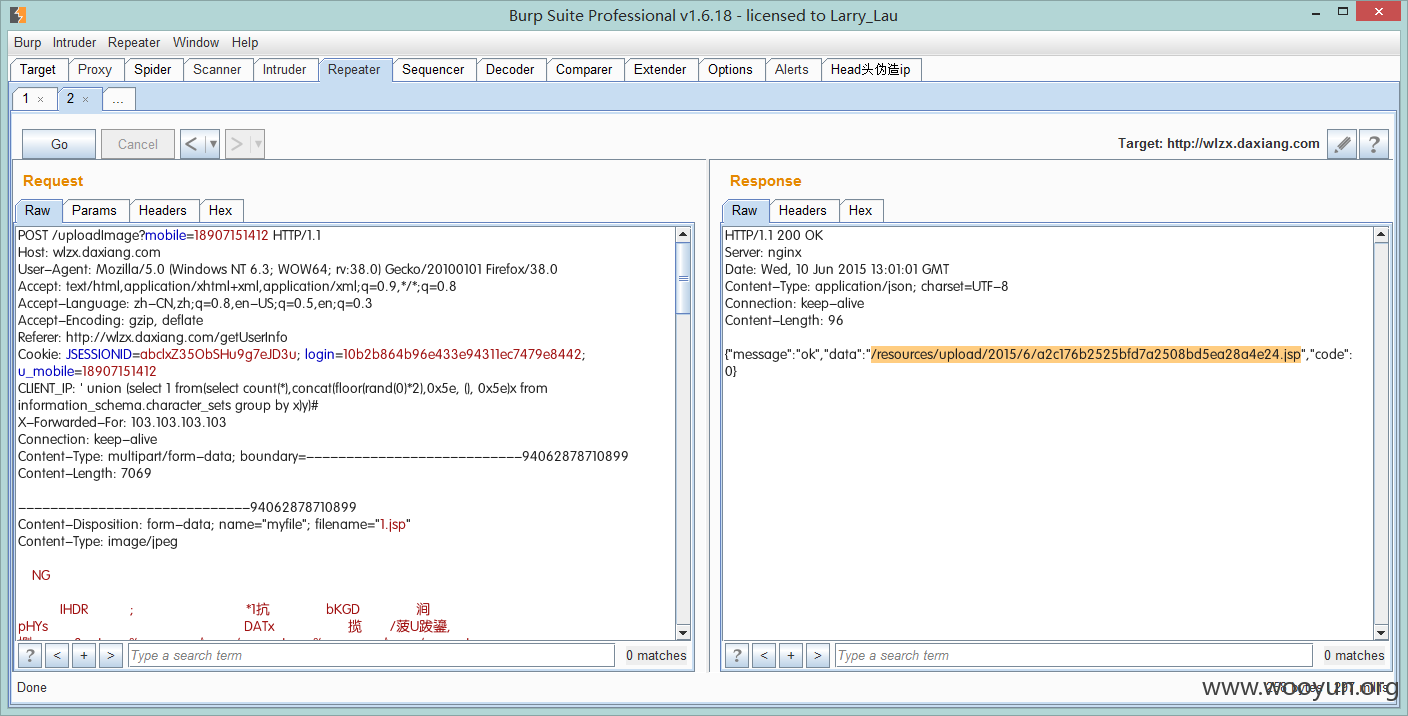Click the + button in request search bar
Screen dimensions: 1408x716
(x=84, y=655)
